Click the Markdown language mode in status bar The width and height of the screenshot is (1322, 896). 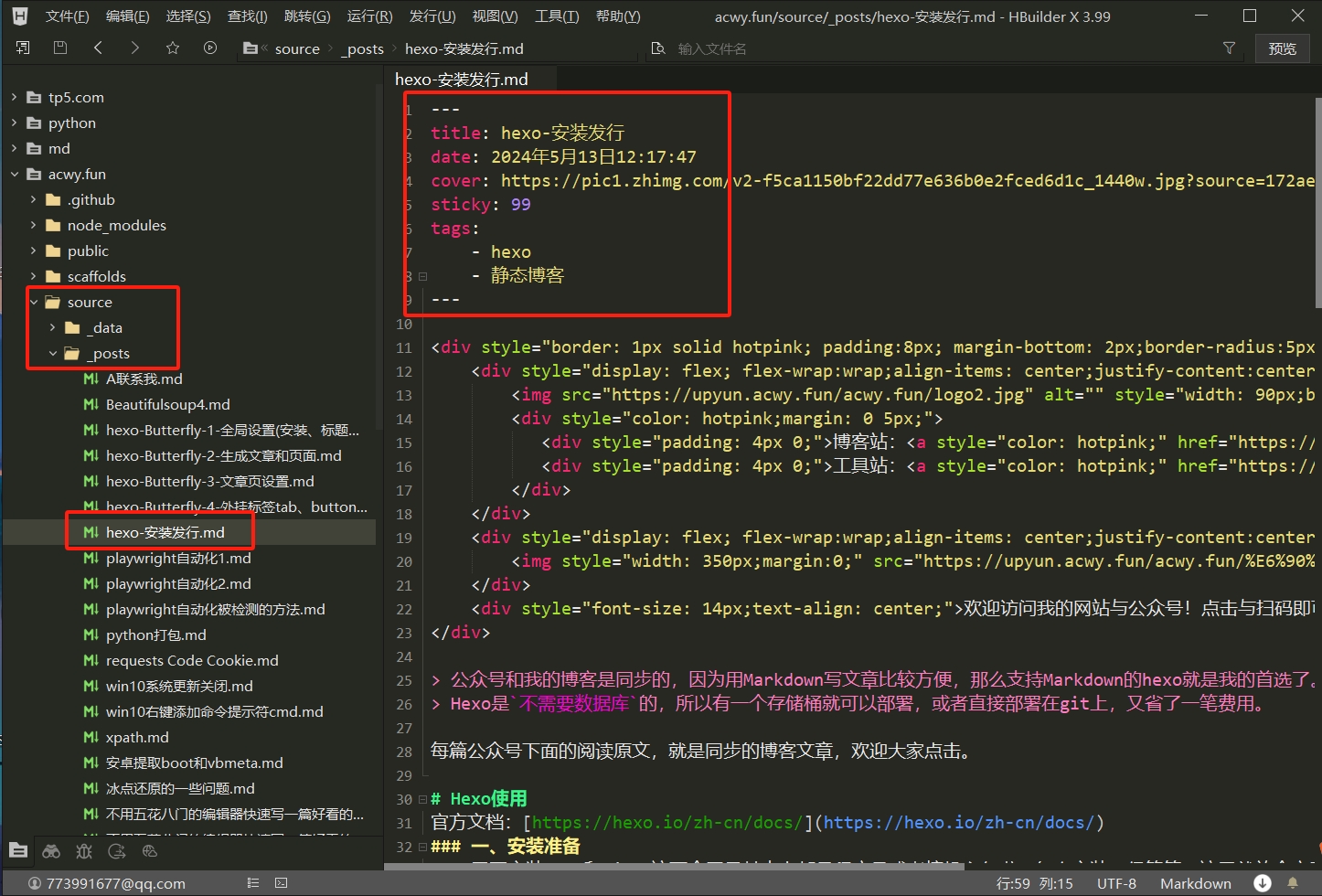click(1195, 883)
